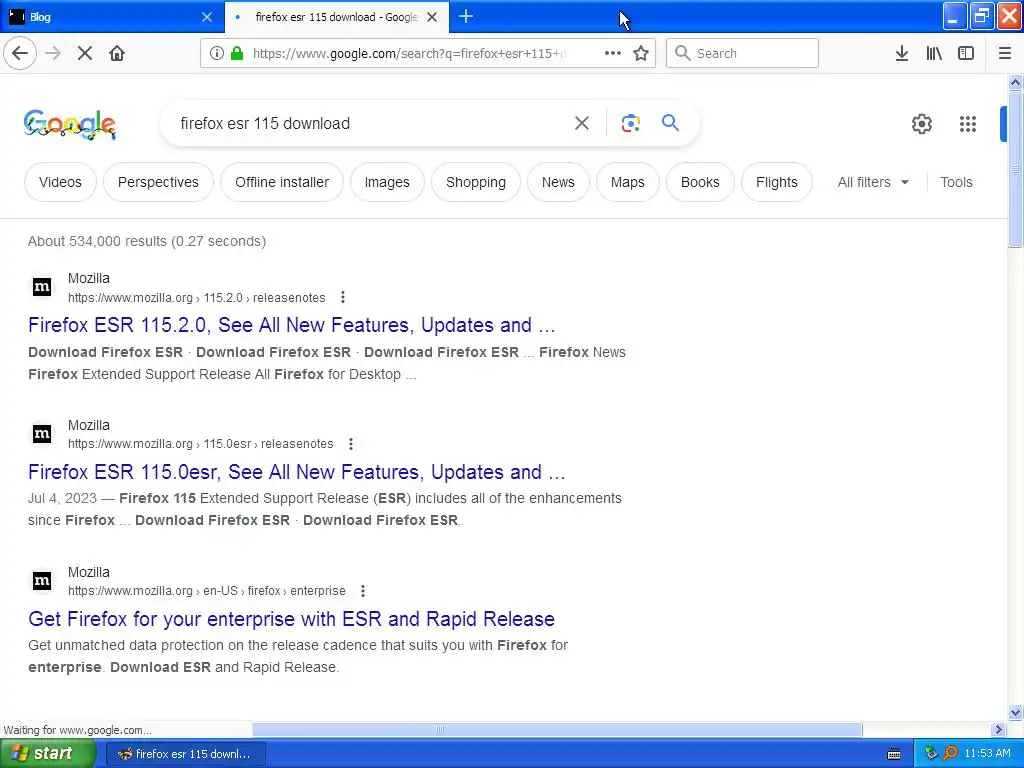The image size is (1024, 768).
Task: Open the Downloads arrow icon in toolbar
Action: (x=902, y=53)
